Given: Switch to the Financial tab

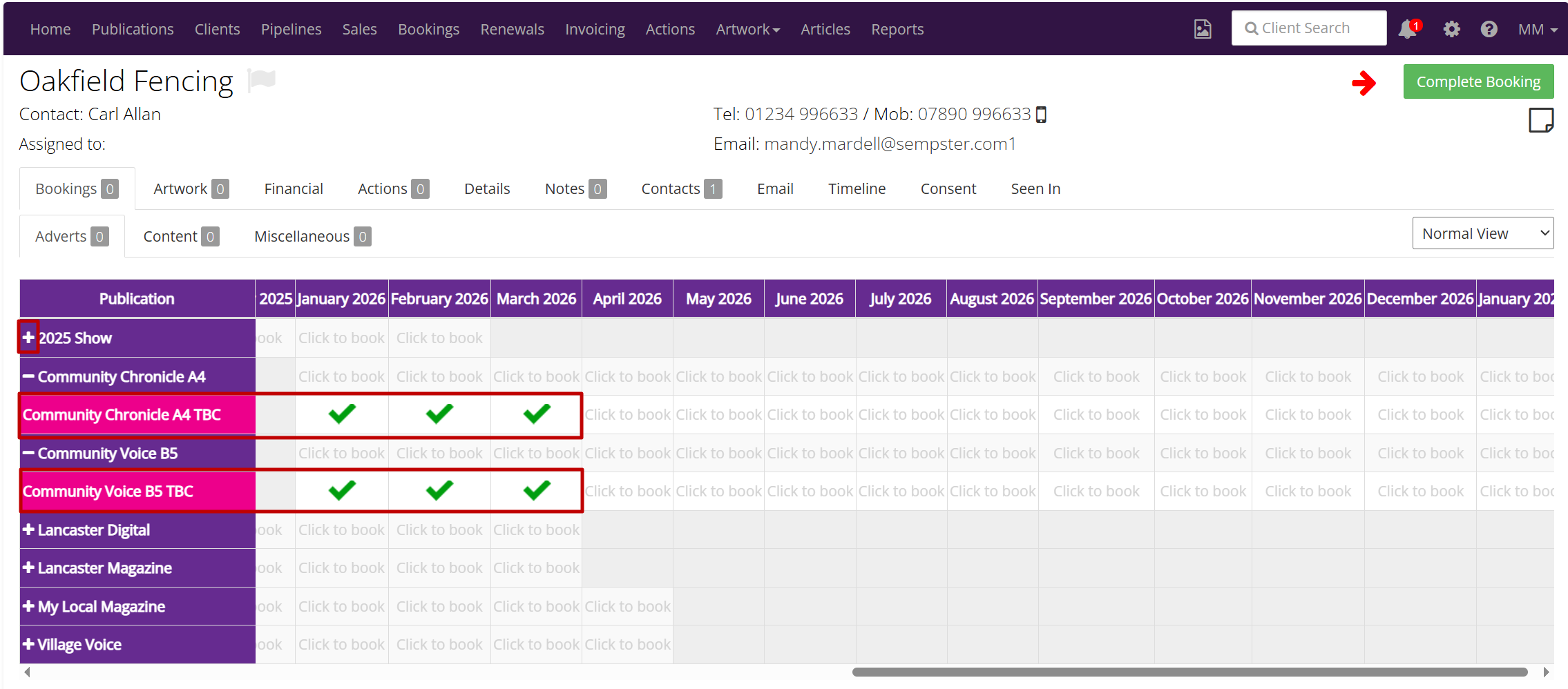Looking at the screenshot, I should [294, 188].
